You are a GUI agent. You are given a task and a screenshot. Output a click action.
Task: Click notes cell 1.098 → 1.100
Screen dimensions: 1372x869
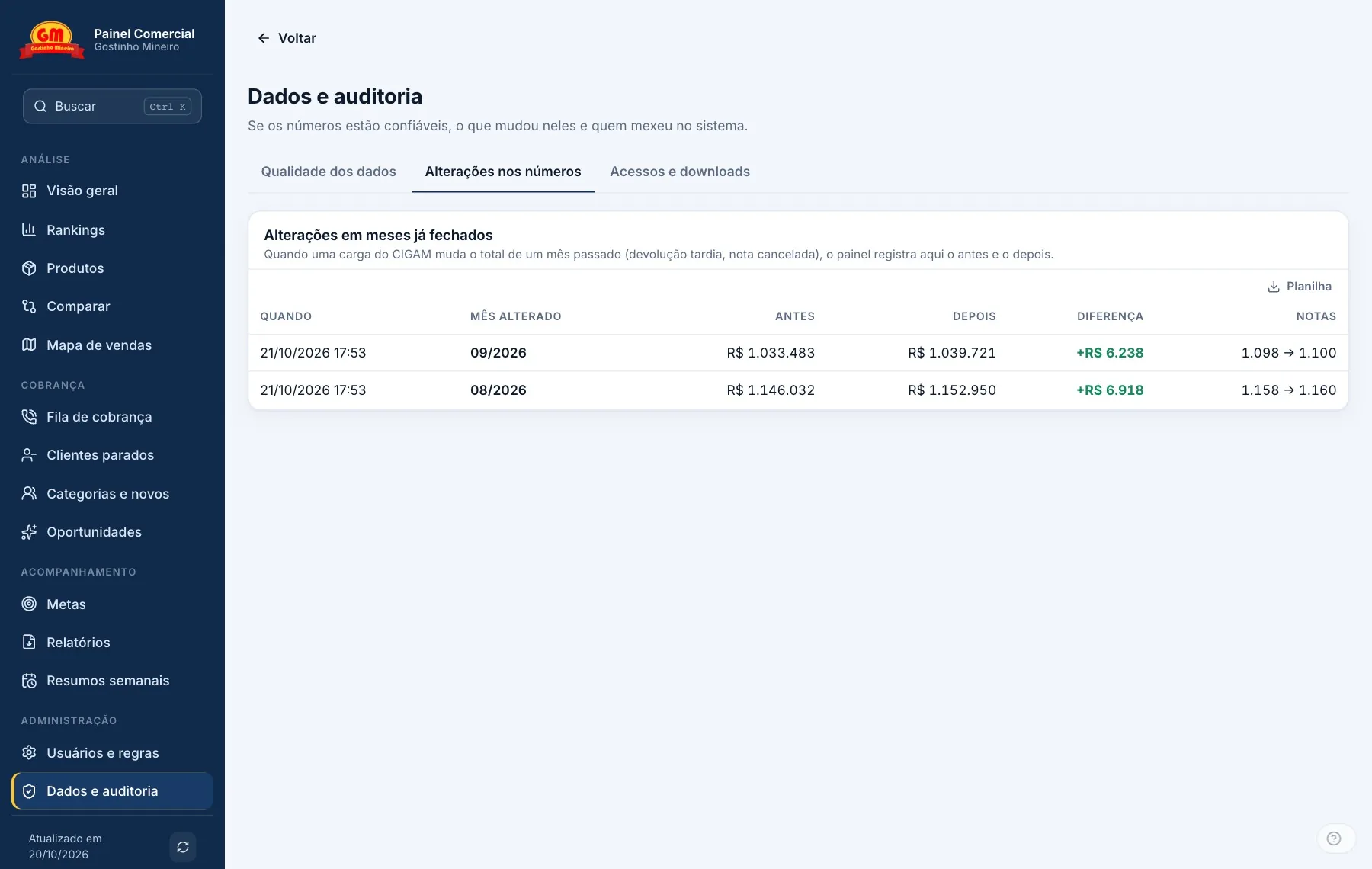[x=1289, y=353]
